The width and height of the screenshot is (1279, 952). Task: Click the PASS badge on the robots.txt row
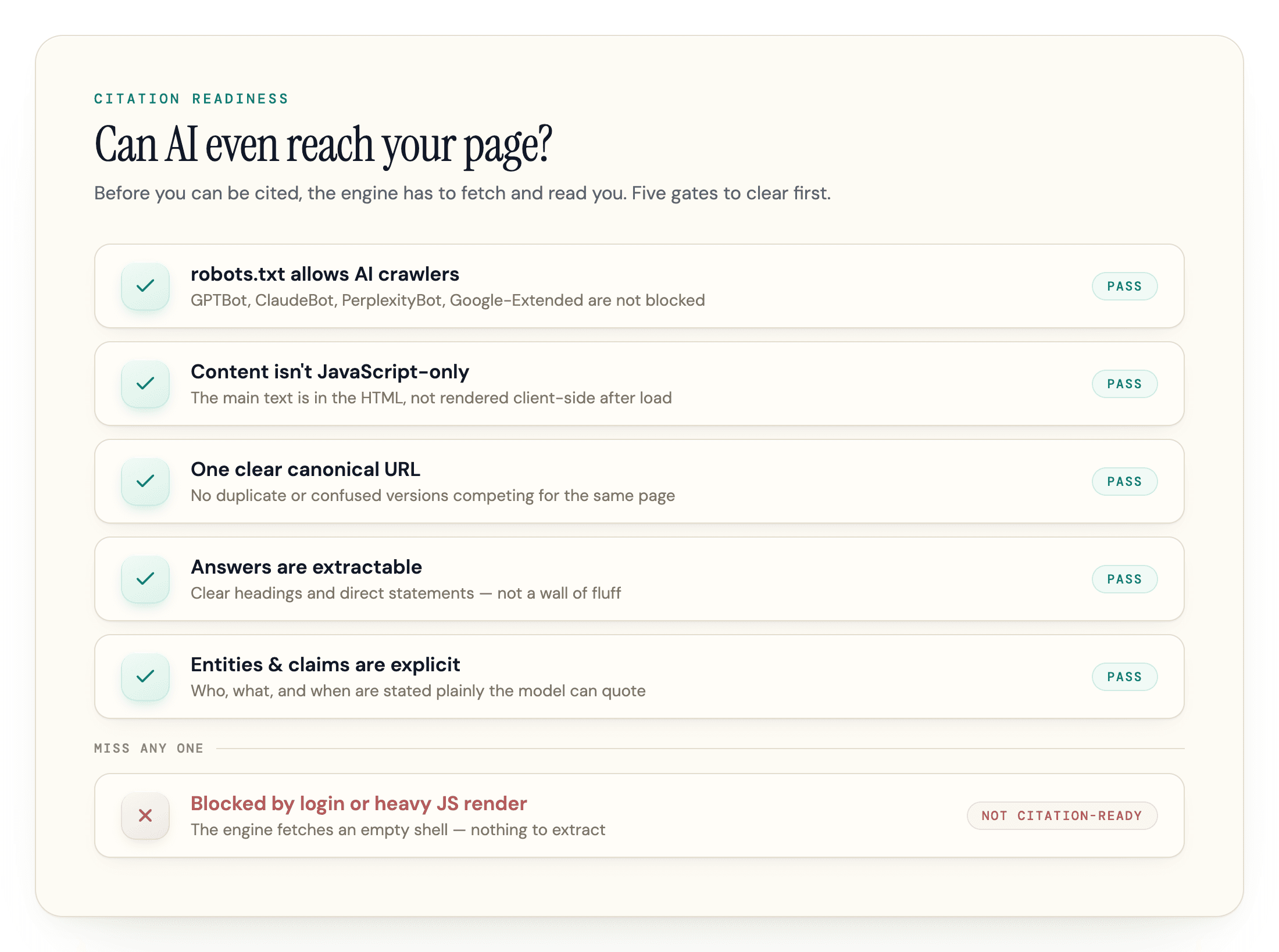(1124, 286)
